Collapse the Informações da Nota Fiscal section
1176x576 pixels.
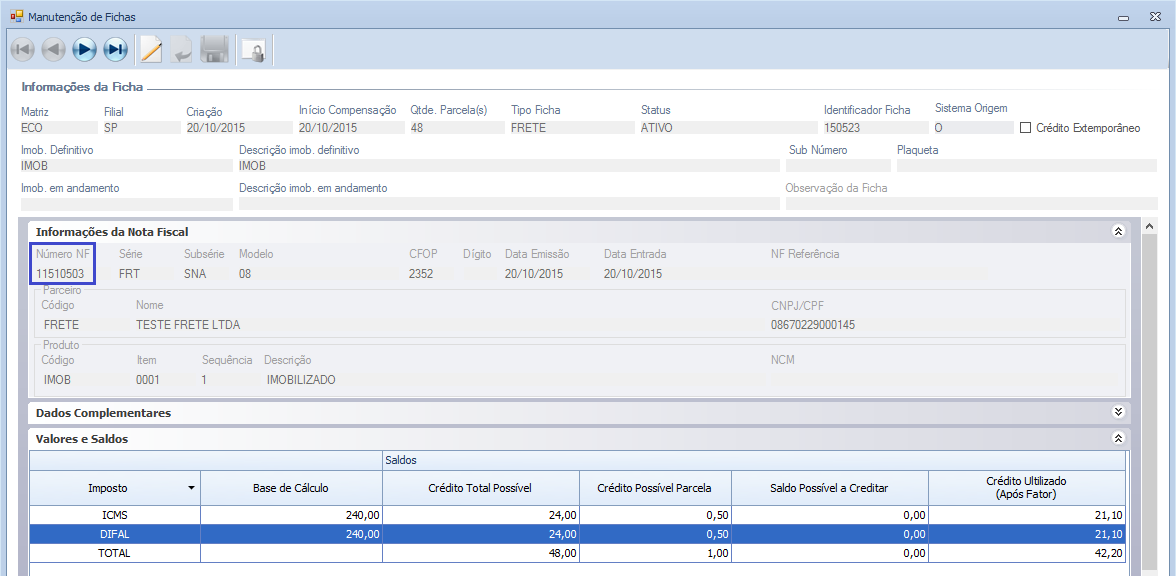[x=1118, y=232]
